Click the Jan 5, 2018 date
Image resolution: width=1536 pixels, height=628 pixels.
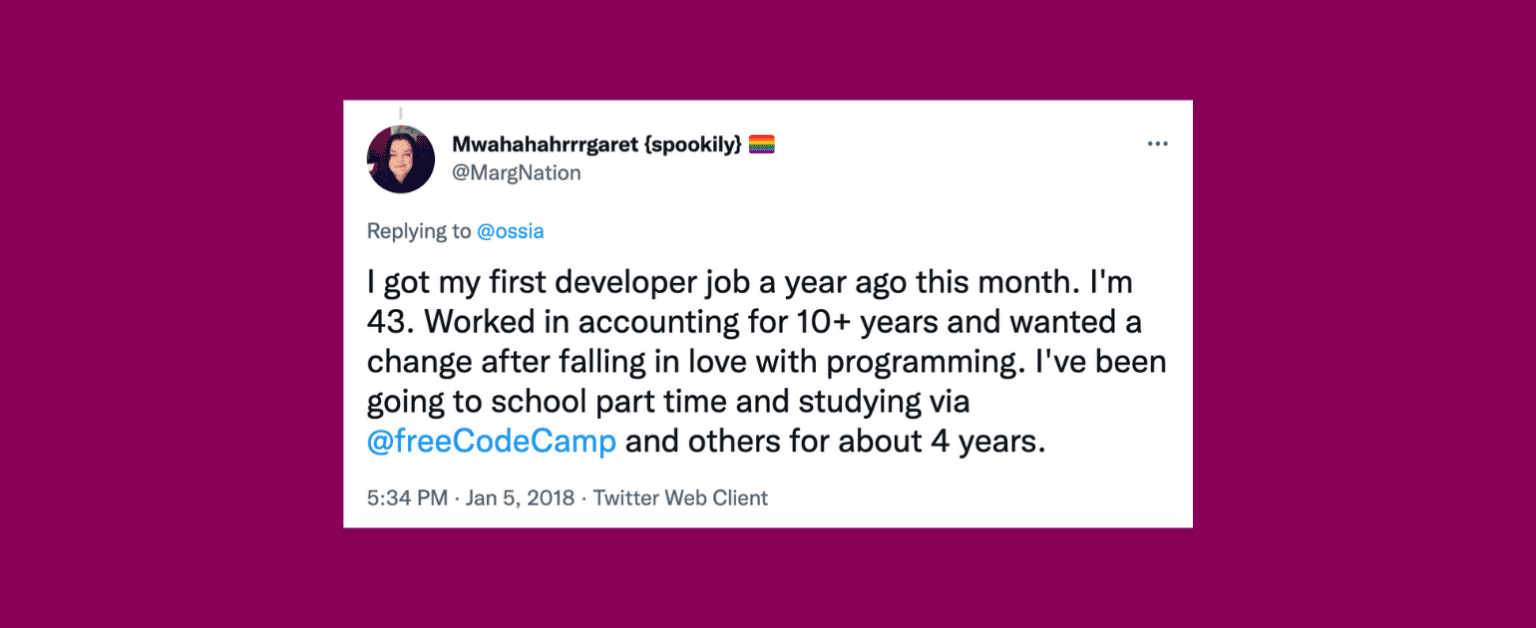(519, 497)
